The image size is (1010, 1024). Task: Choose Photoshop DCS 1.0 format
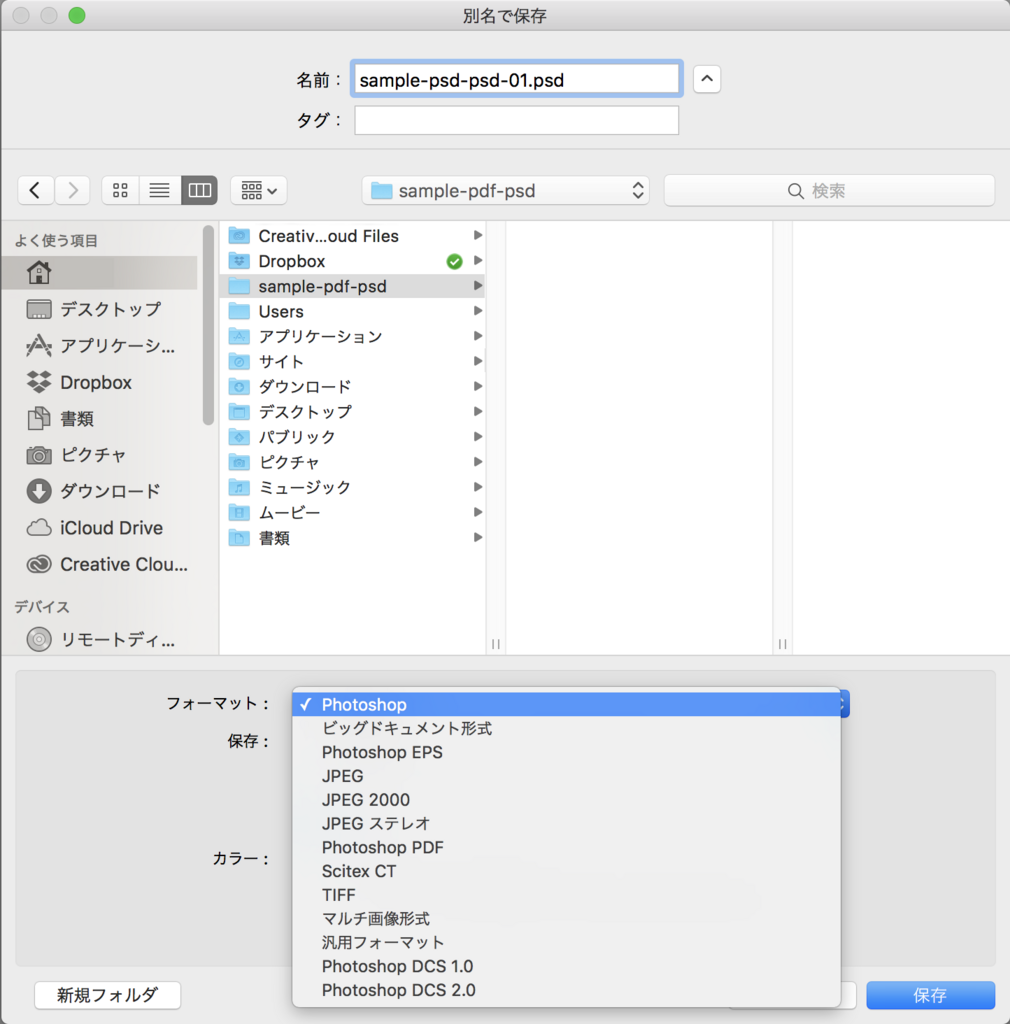click(567, 967)
